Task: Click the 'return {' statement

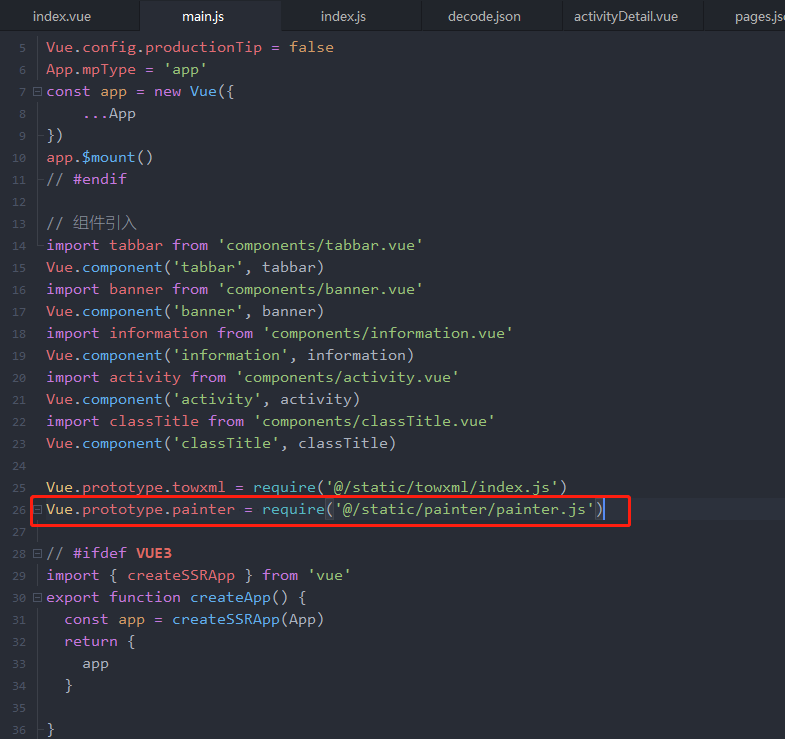Action: click(x=100, y=642)
